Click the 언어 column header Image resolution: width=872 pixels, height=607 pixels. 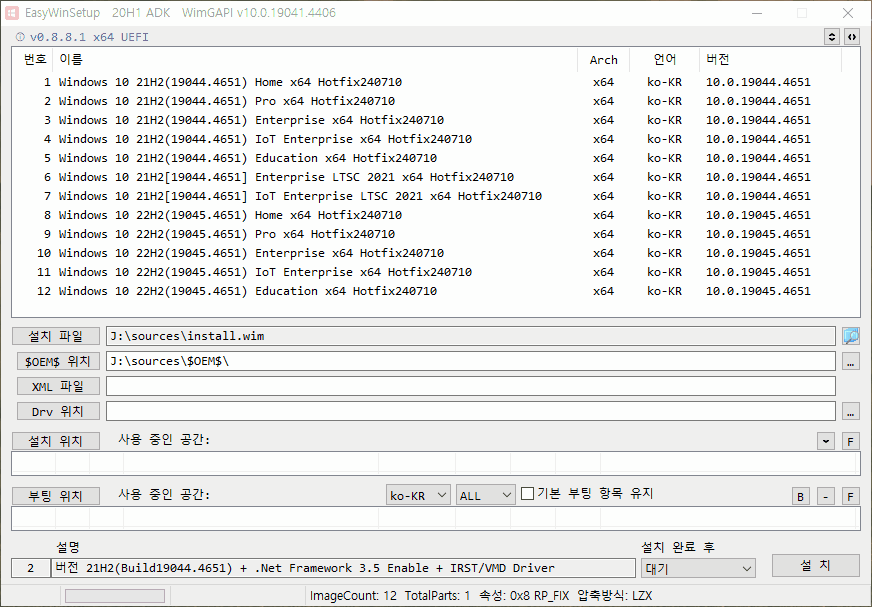664,60
